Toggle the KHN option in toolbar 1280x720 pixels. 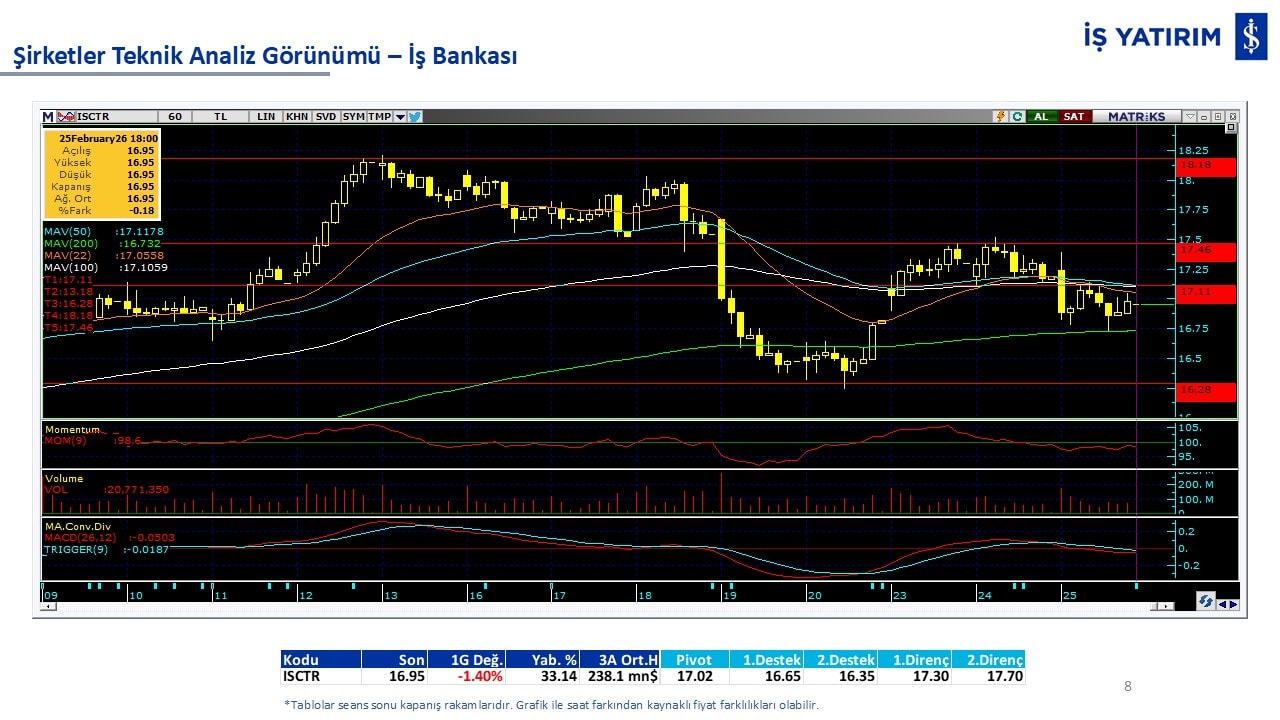point(297,117)
